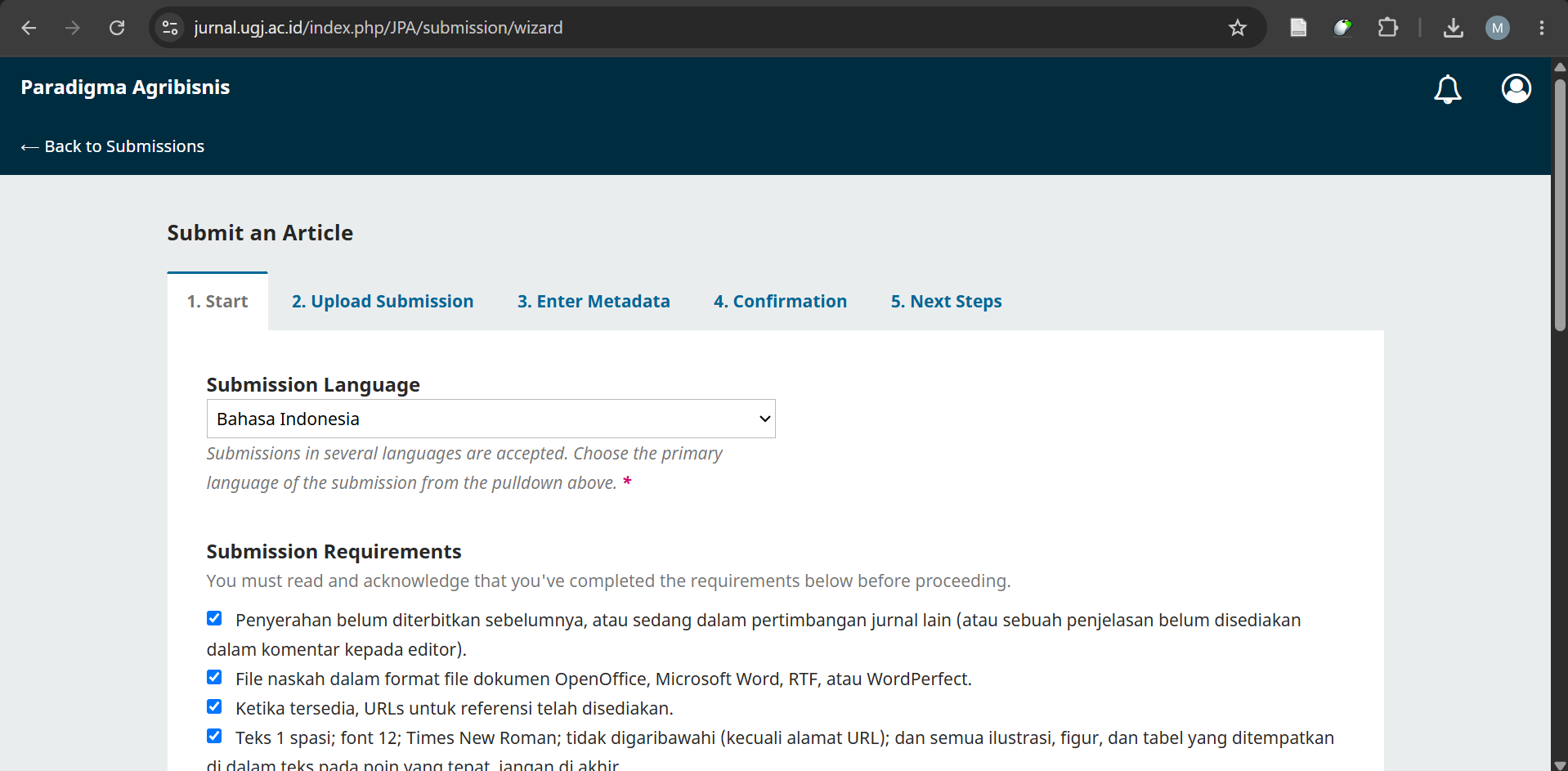Switch to 2. Upload Submission tab
The width and height of the screenshot is (1568, 771).
(x=383, y=302)
